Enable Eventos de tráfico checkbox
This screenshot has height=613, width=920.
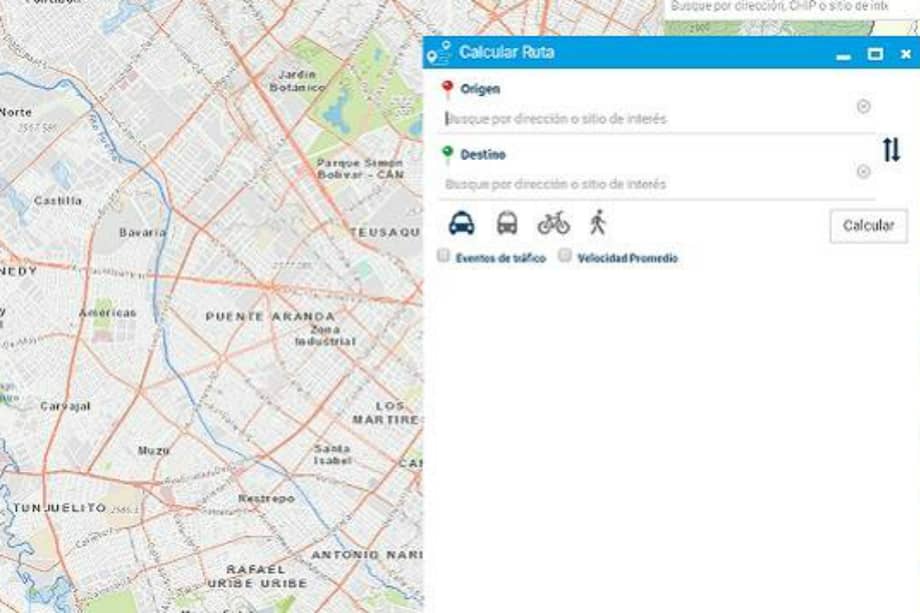(444, 256)
